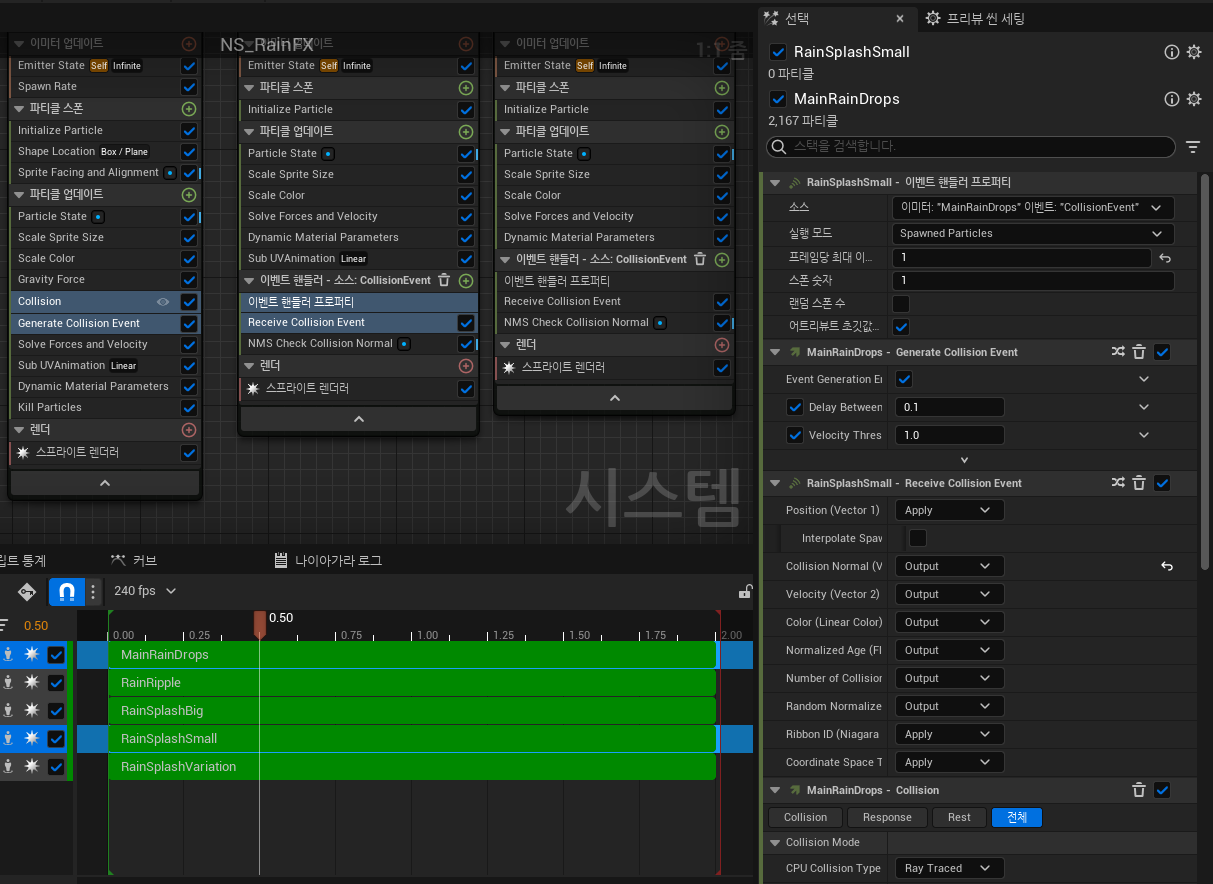Add renderer via 렌더 plus in left emitter

coord(189,430)
